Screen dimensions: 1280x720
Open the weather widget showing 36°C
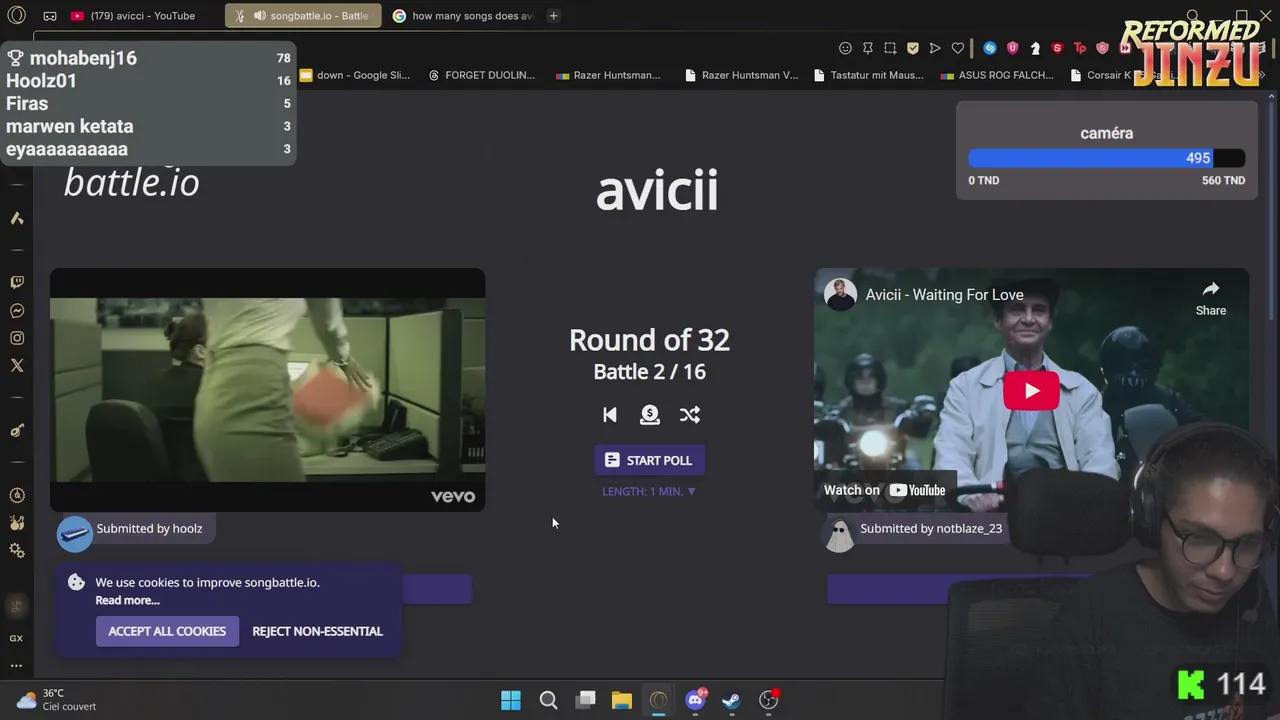(56, 700)
